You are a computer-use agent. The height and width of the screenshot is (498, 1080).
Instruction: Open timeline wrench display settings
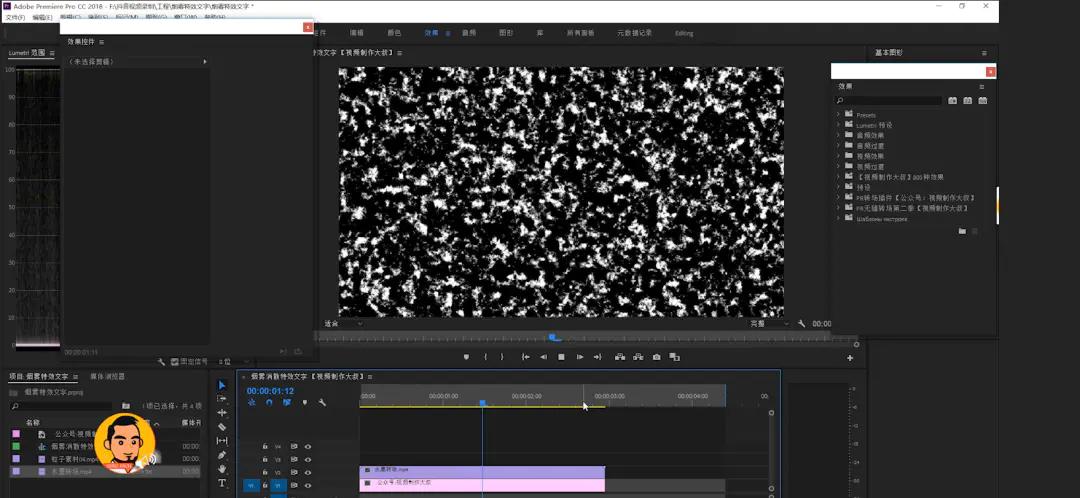[x=322, y=402]
